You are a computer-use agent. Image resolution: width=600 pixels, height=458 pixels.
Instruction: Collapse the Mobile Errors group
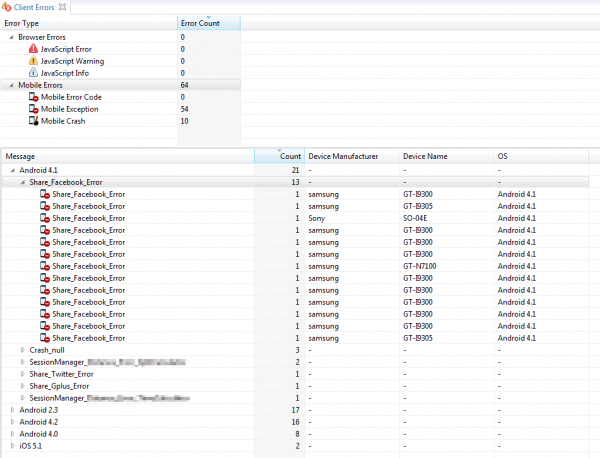coord(11,85)
